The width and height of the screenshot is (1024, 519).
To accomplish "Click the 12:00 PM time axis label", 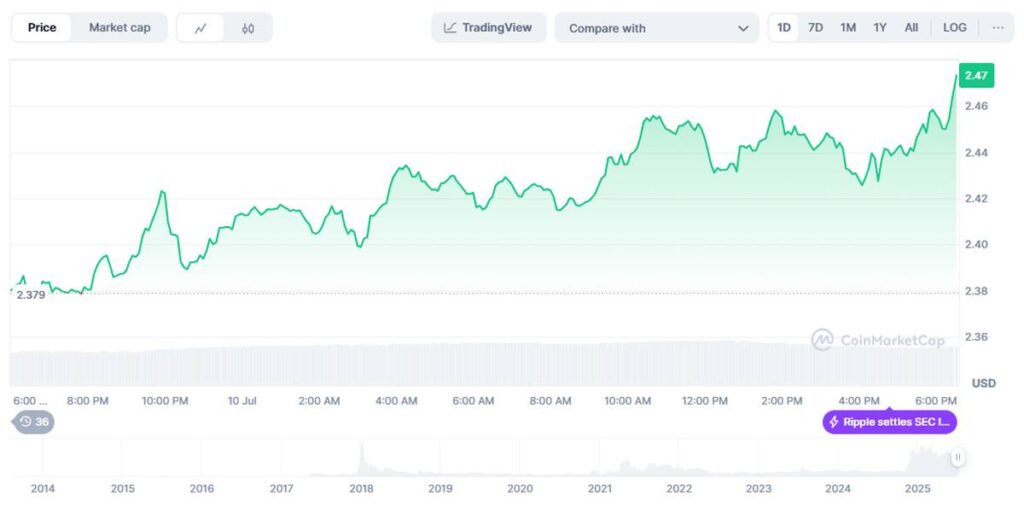I will point(705,401).
